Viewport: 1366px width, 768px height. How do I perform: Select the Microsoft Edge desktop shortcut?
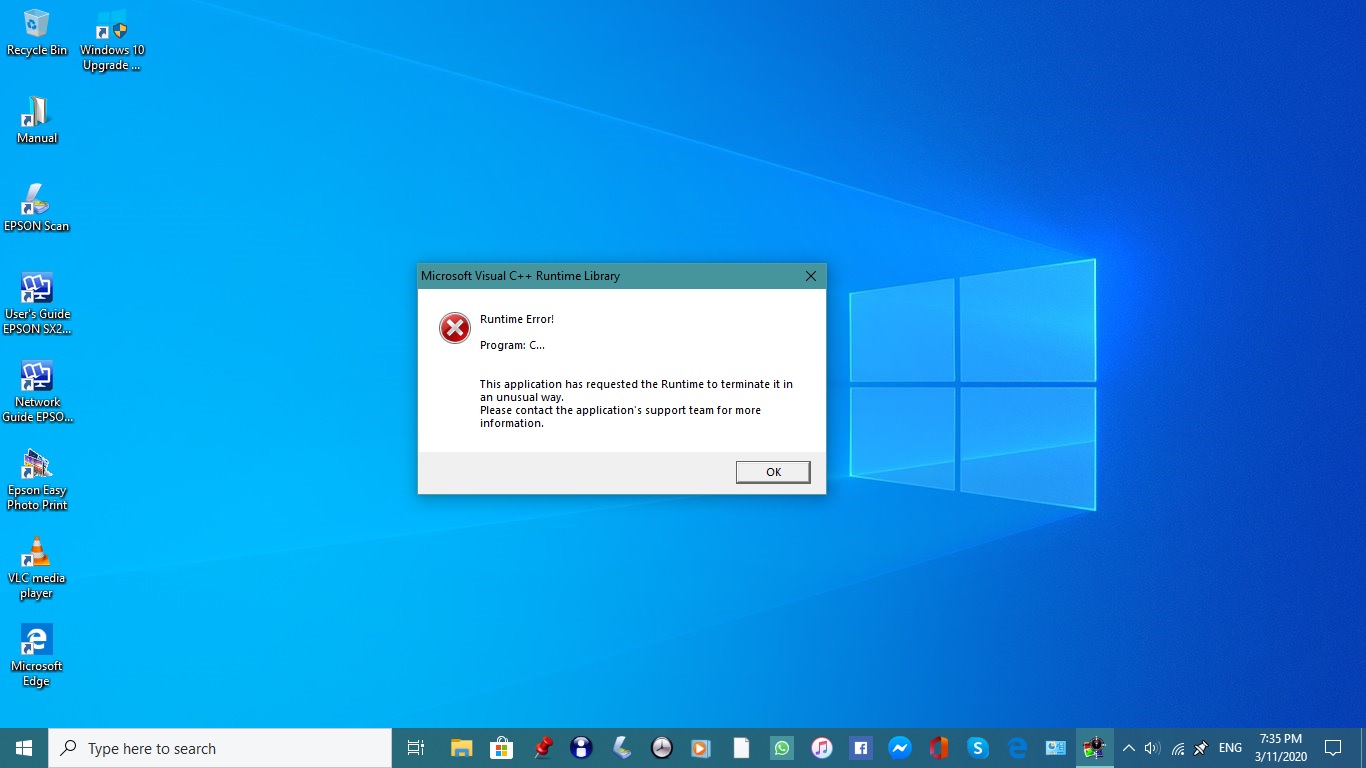[37, 656]
